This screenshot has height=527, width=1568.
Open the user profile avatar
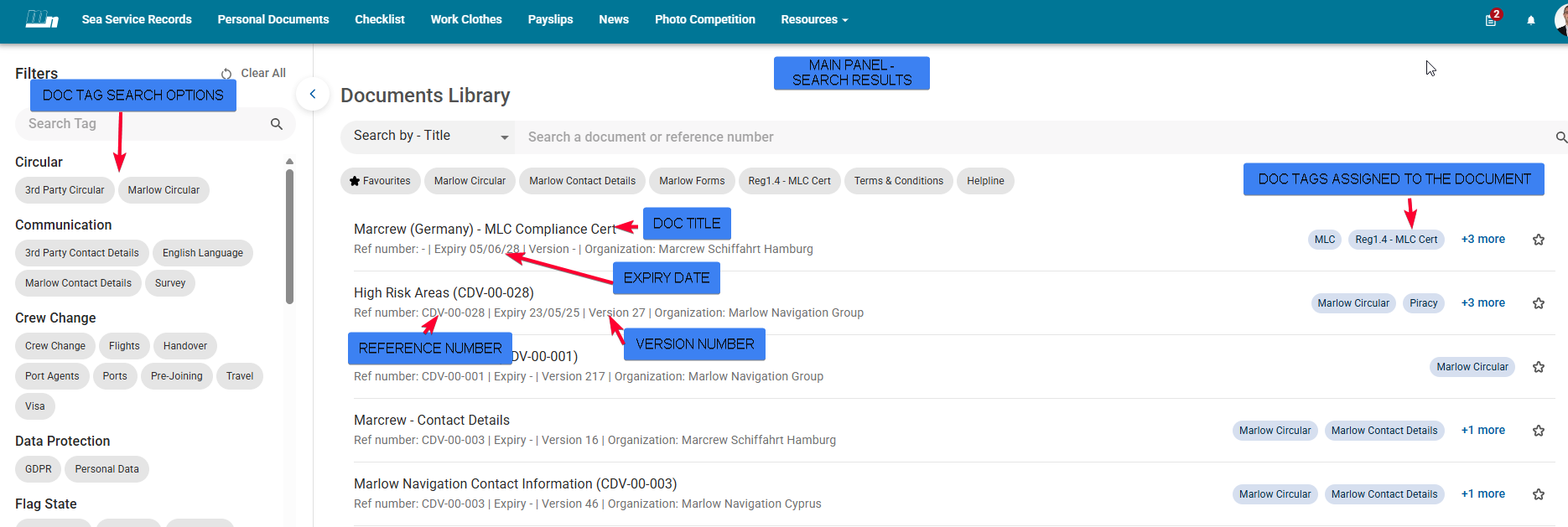click(1561, 19)
